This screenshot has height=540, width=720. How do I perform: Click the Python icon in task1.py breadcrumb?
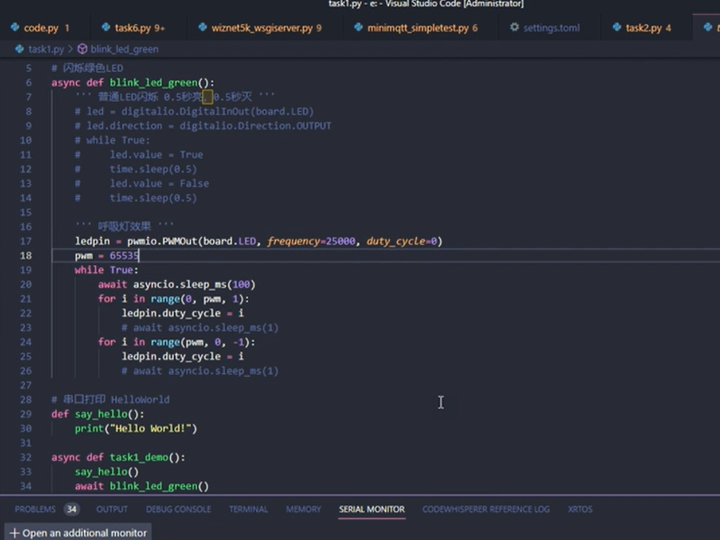pos(20,48)
